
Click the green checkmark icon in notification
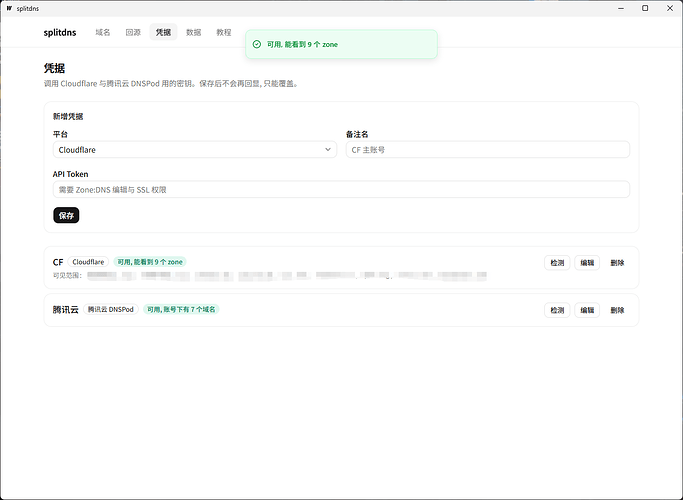[x=257, y=44]
